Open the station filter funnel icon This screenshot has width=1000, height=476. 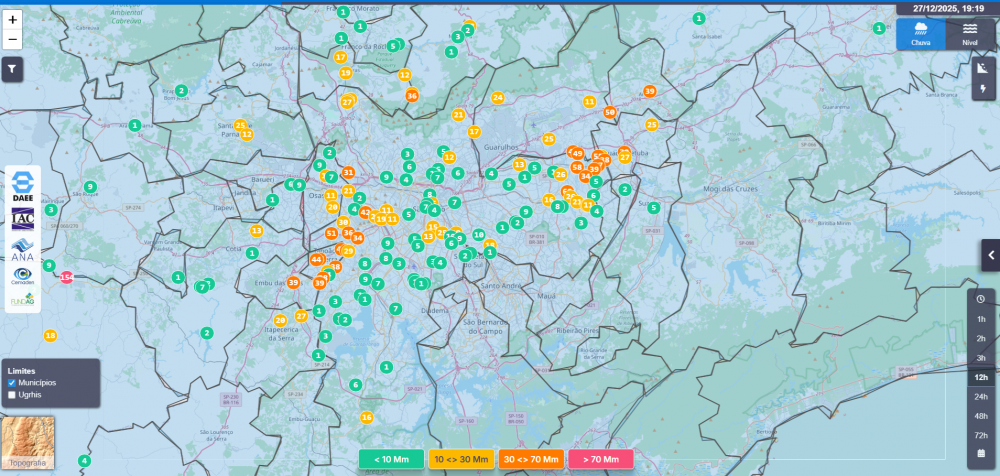click(x=12, y=70)
